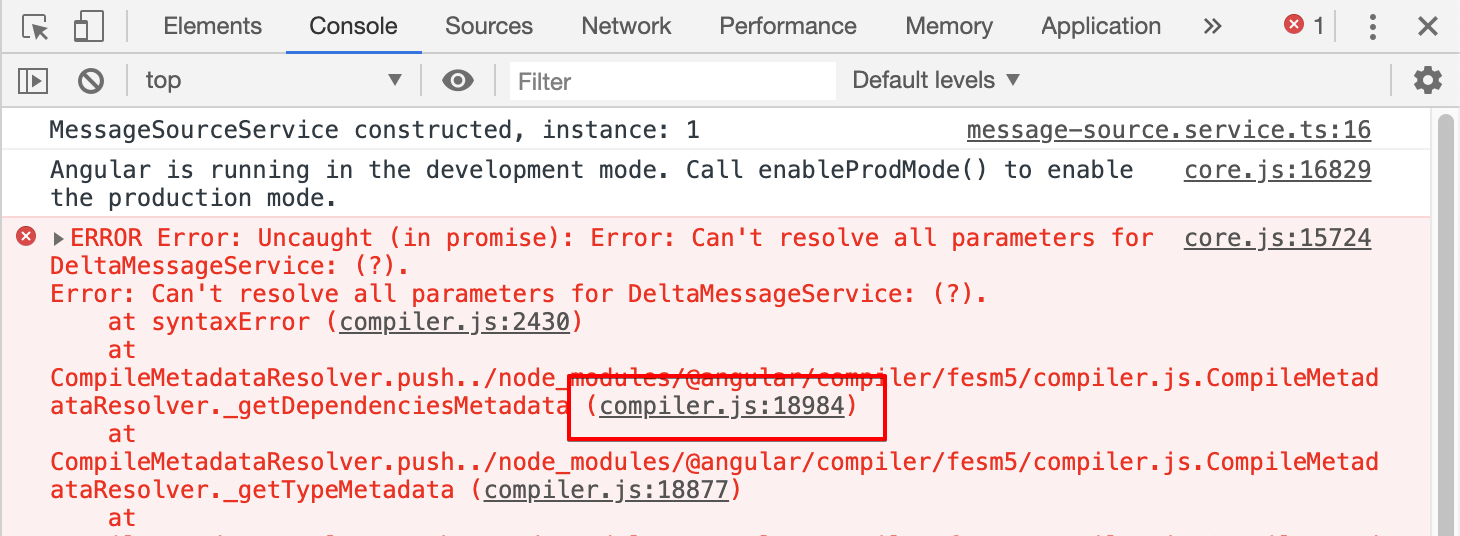Open the compiler.js:18984 source link

722,406
